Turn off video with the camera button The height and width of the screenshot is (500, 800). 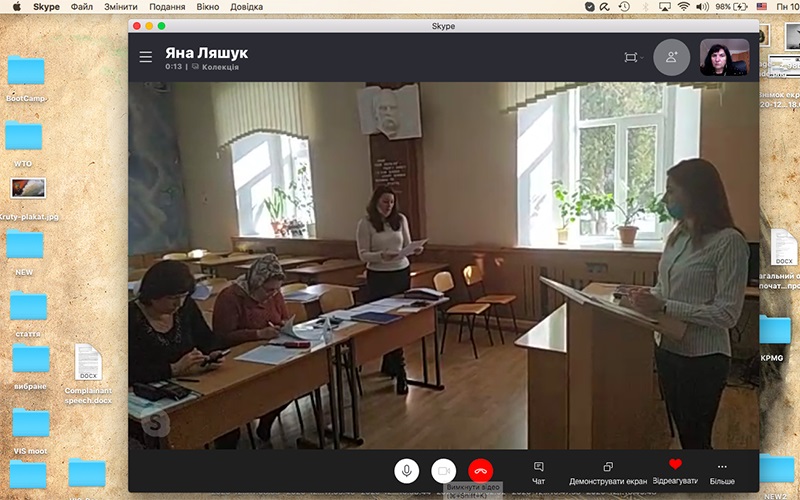(443, 470)
